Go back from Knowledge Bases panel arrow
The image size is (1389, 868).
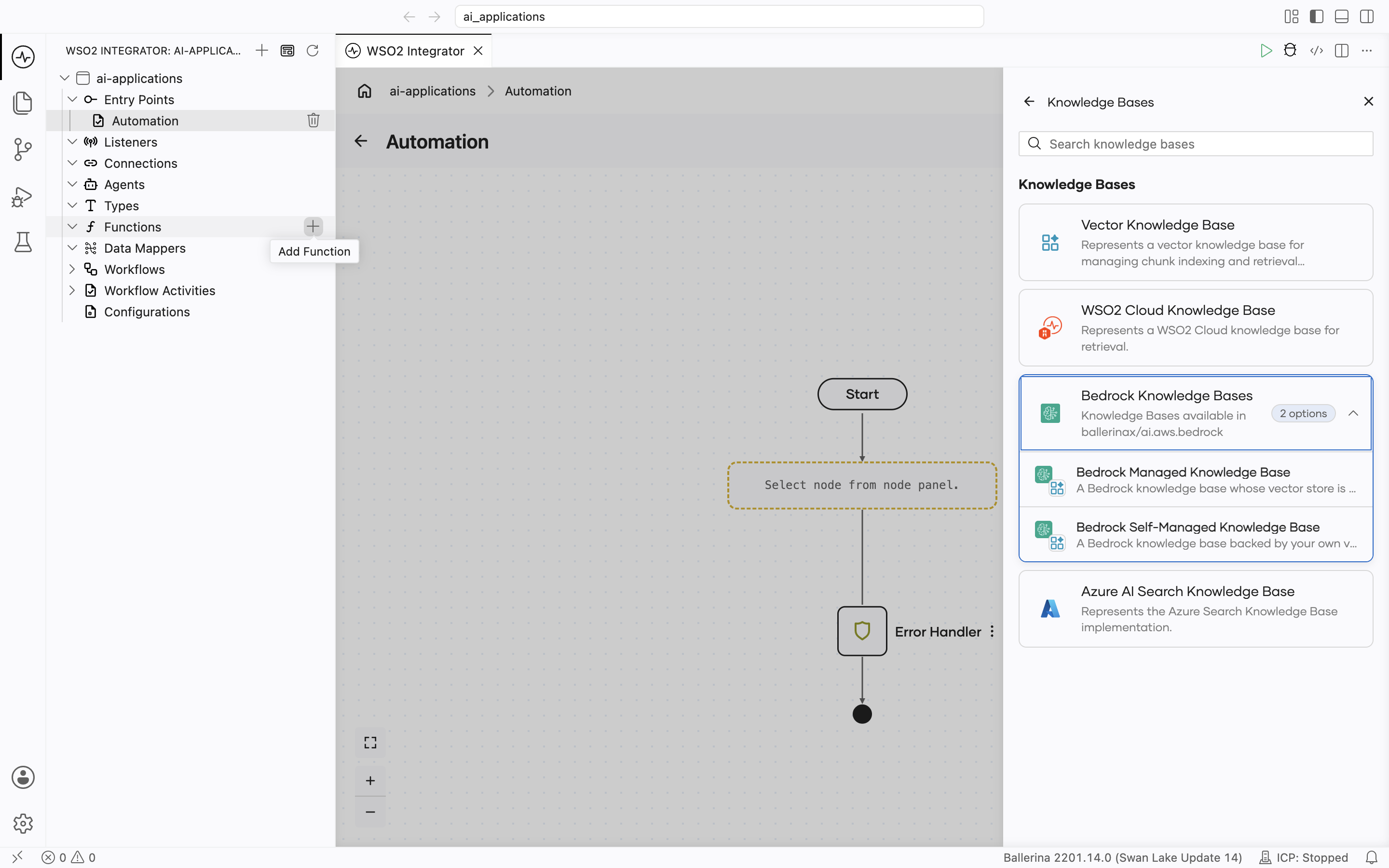1029,102
